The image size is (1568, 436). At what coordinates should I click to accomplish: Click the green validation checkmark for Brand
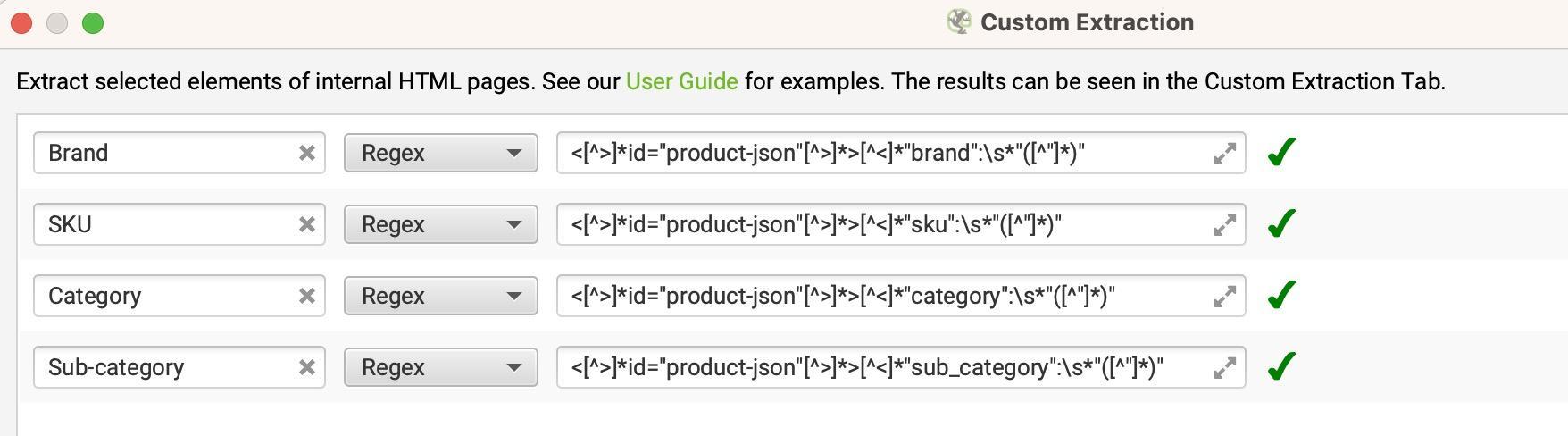[x=1281, y=152]
